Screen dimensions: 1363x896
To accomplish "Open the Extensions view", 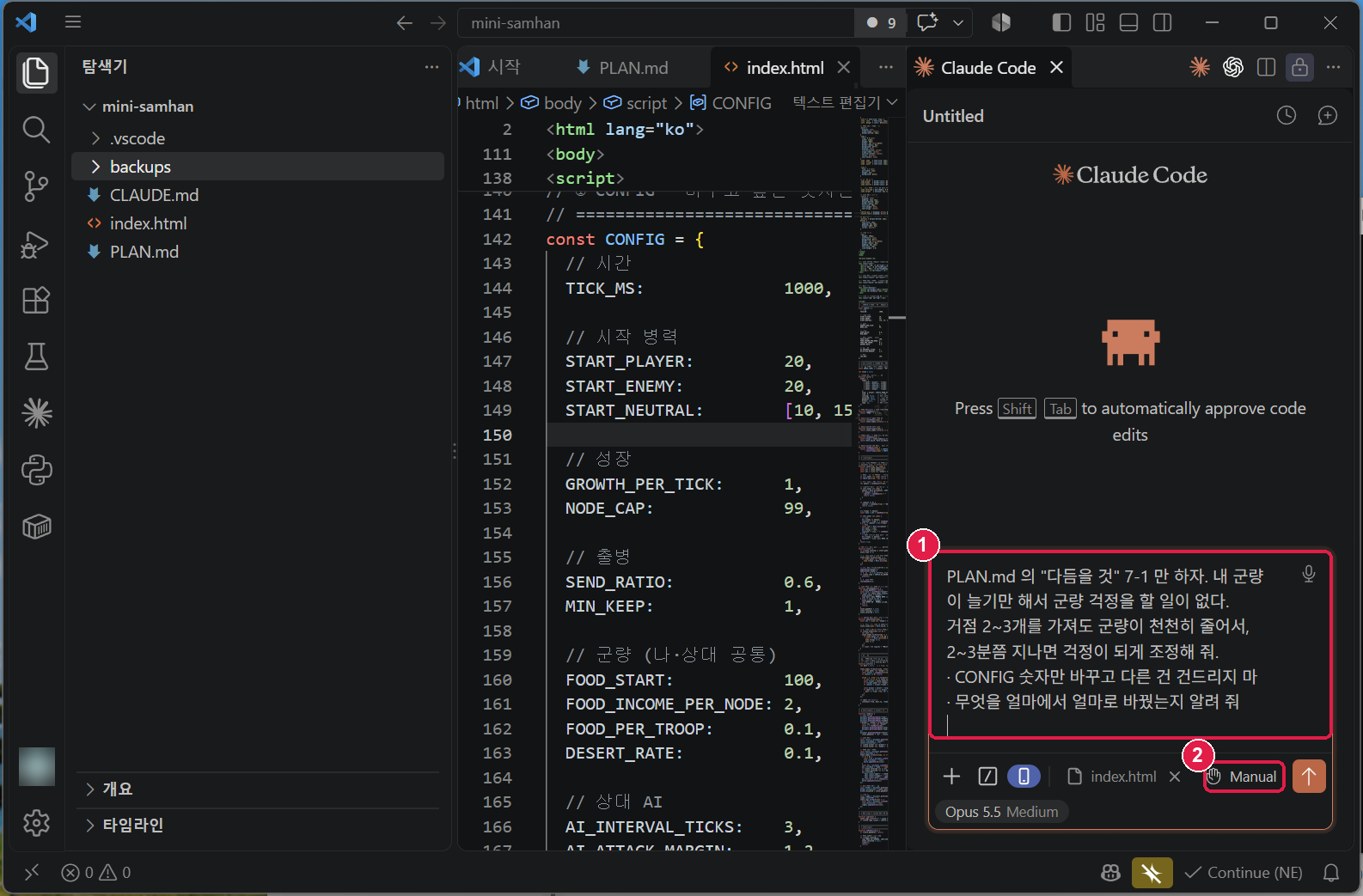I will pos(36,301).
